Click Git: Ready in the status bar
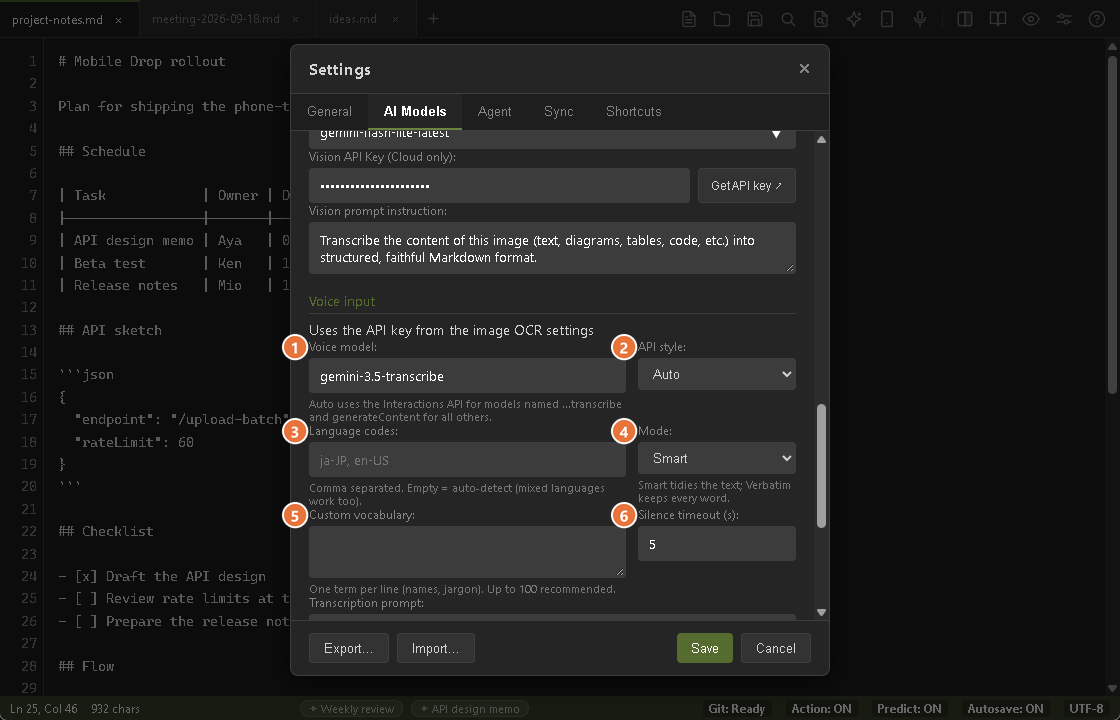Image resolution: width=1120 pixels, height=720 pixels. tap(736, 709)
